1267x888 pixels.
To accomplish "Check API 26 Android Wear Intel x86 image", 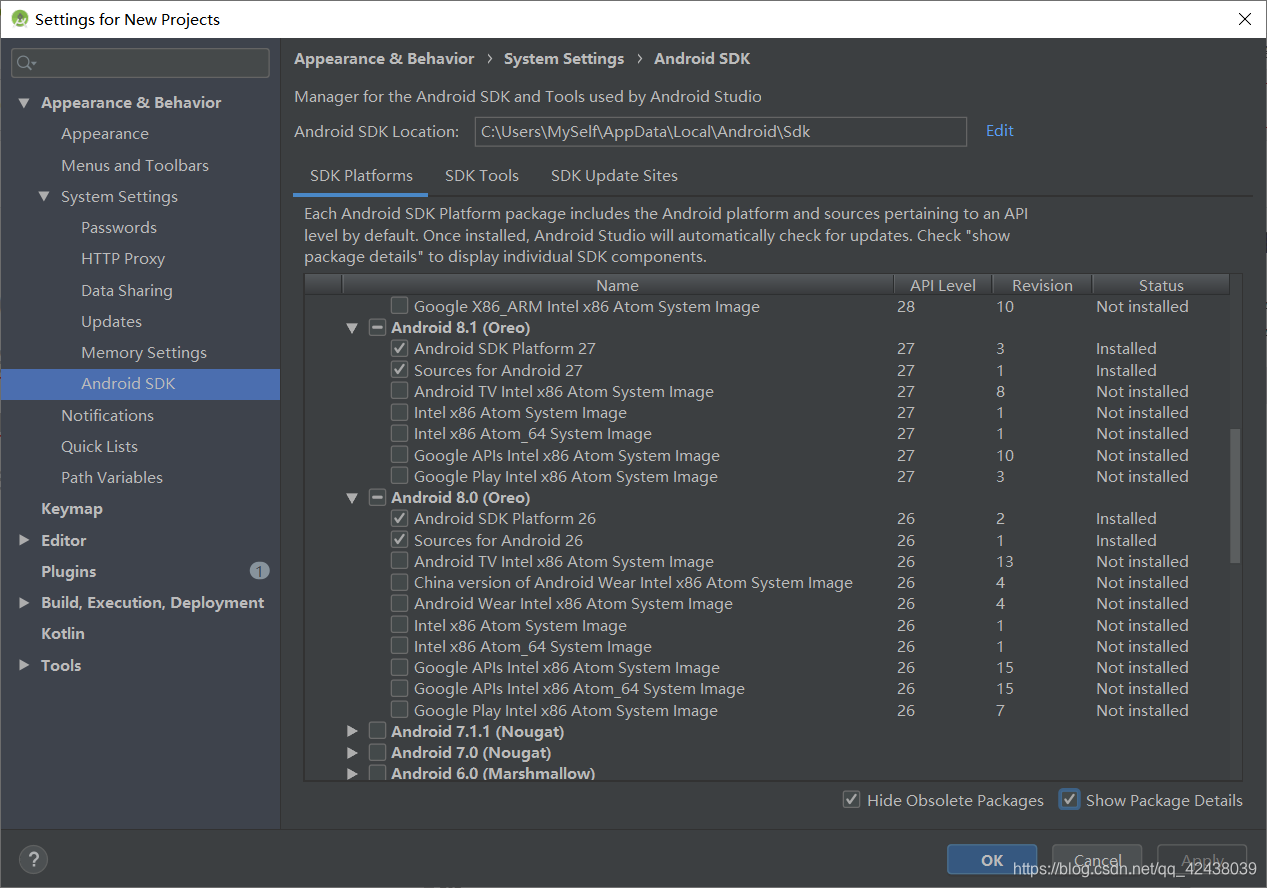I will tap(399, 603).
